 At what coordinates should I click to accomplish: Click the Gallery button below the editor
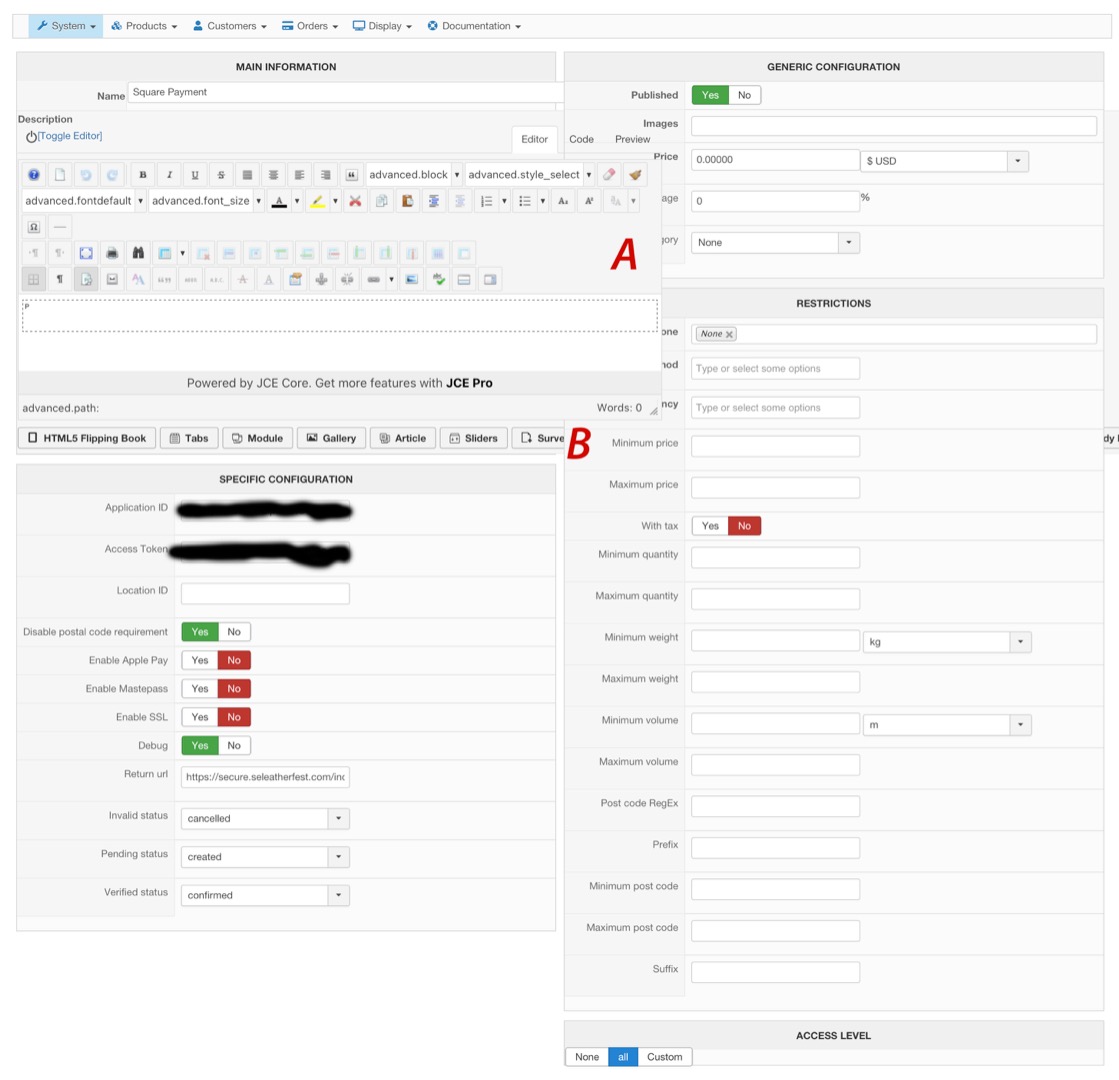[x=331, y=438]
